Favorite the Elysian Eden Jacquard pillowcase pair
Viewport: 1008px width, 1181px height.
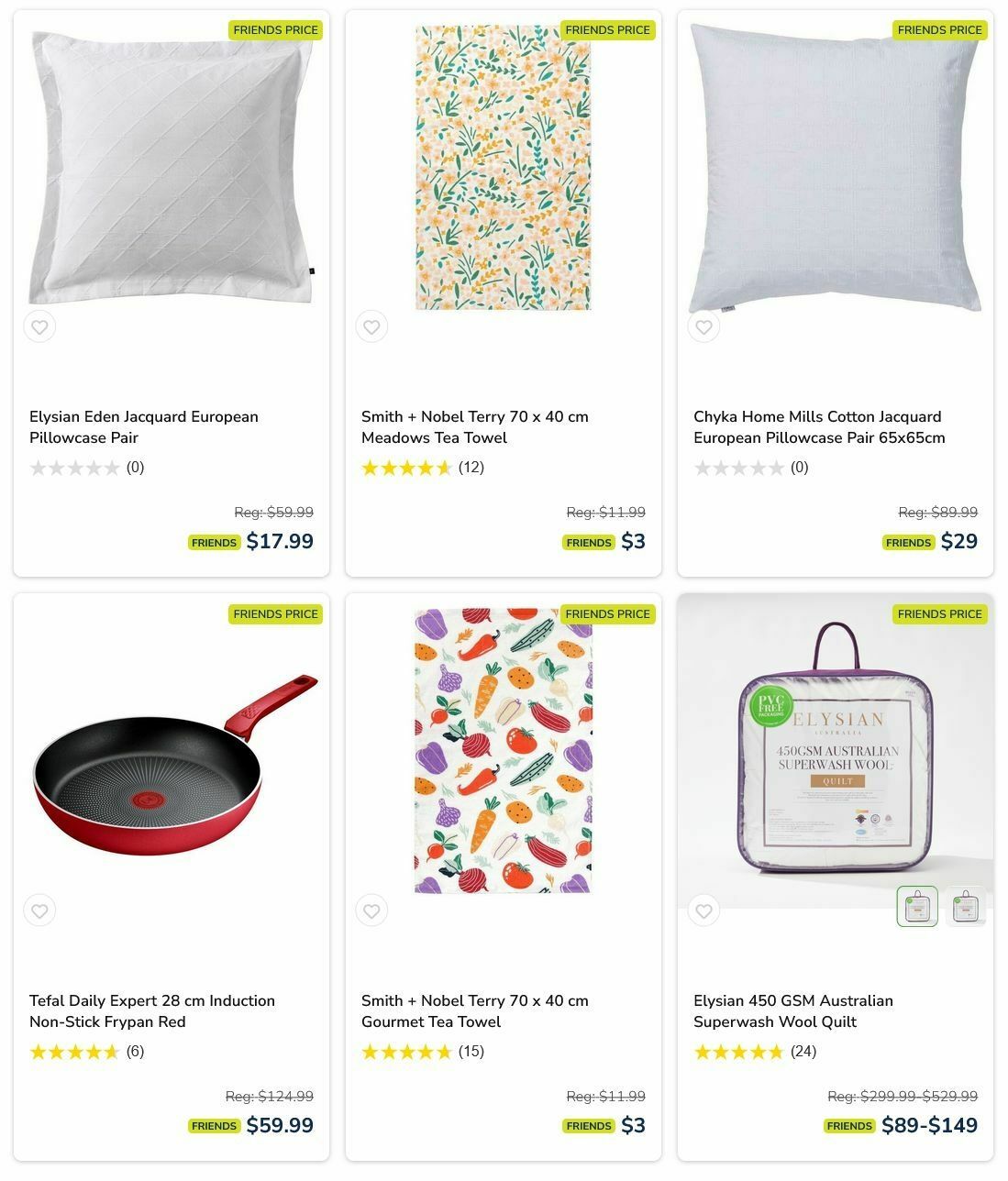click(39, 326)
